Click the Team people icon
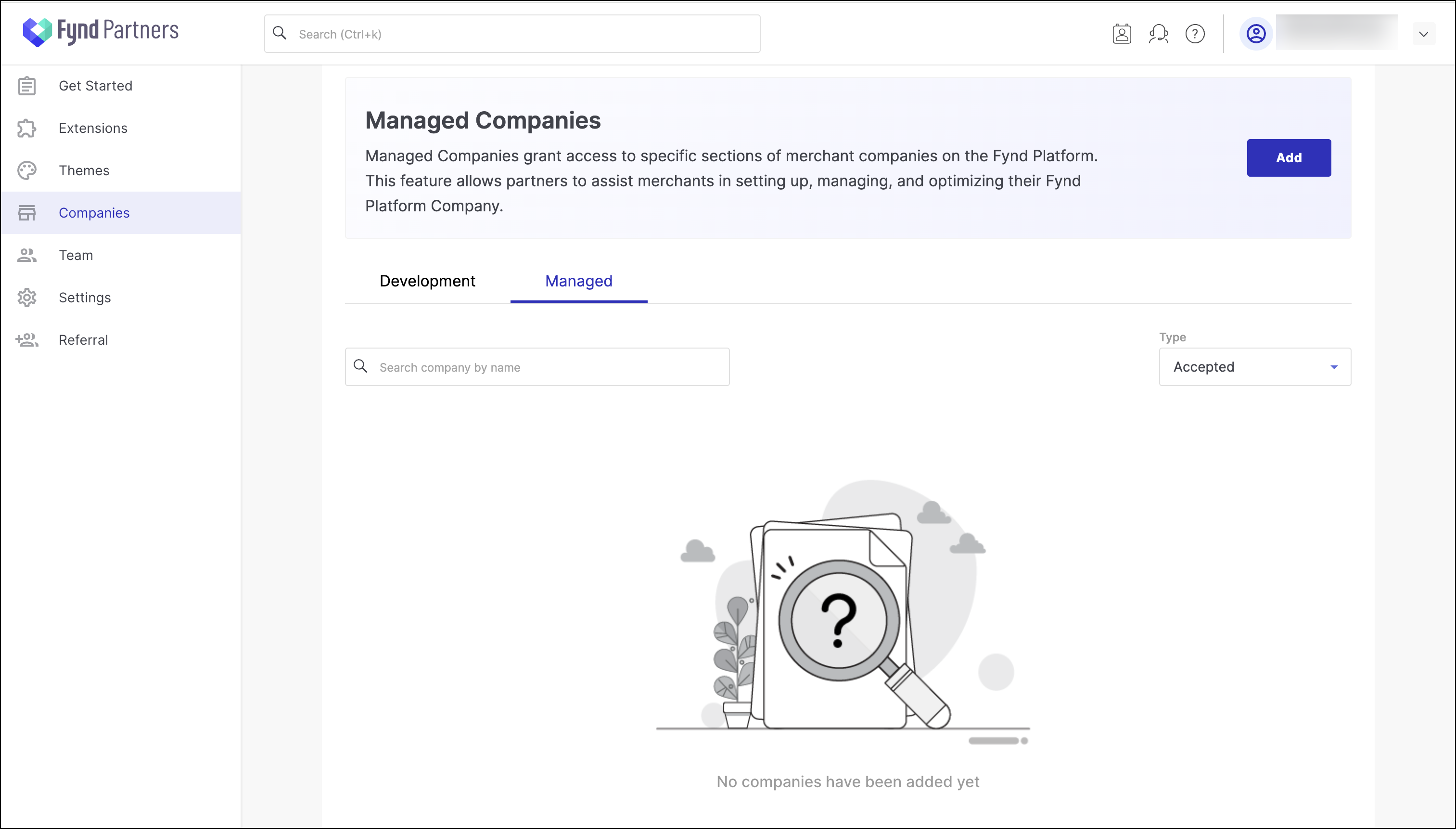Viewport: 1456px width, 829px height. 27,255
